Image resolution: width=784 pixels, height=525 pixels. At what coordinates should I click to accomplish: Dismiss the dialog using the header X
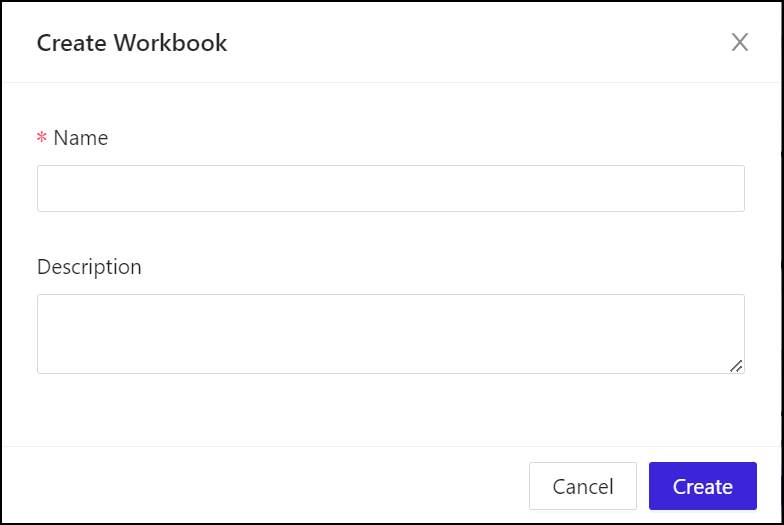pyautogui.click(x=739, y=42)
